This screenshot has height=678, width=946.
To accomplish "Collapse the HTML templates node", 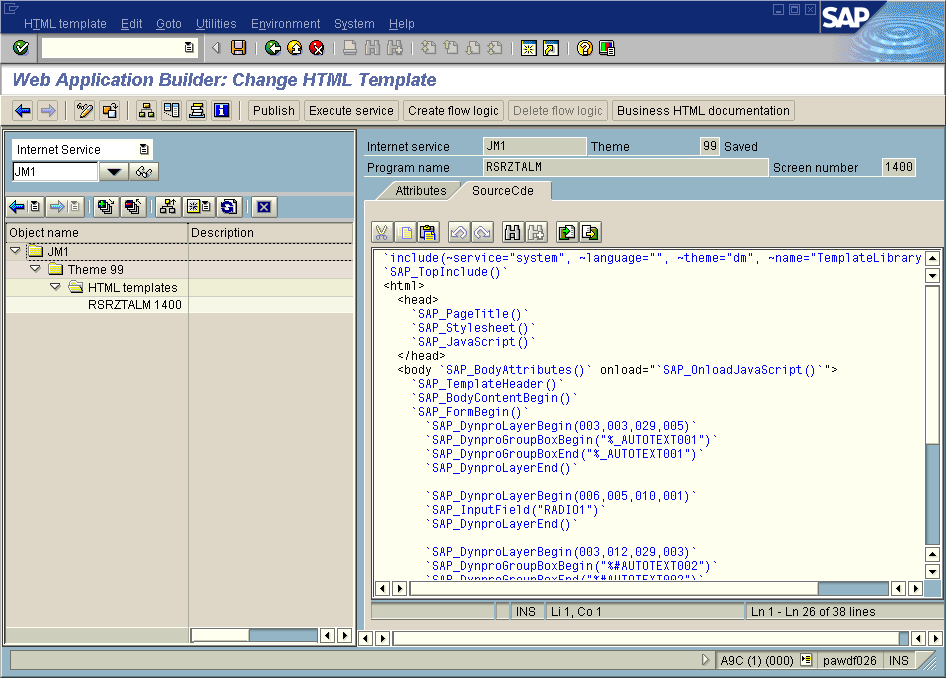I will [55, 287].
